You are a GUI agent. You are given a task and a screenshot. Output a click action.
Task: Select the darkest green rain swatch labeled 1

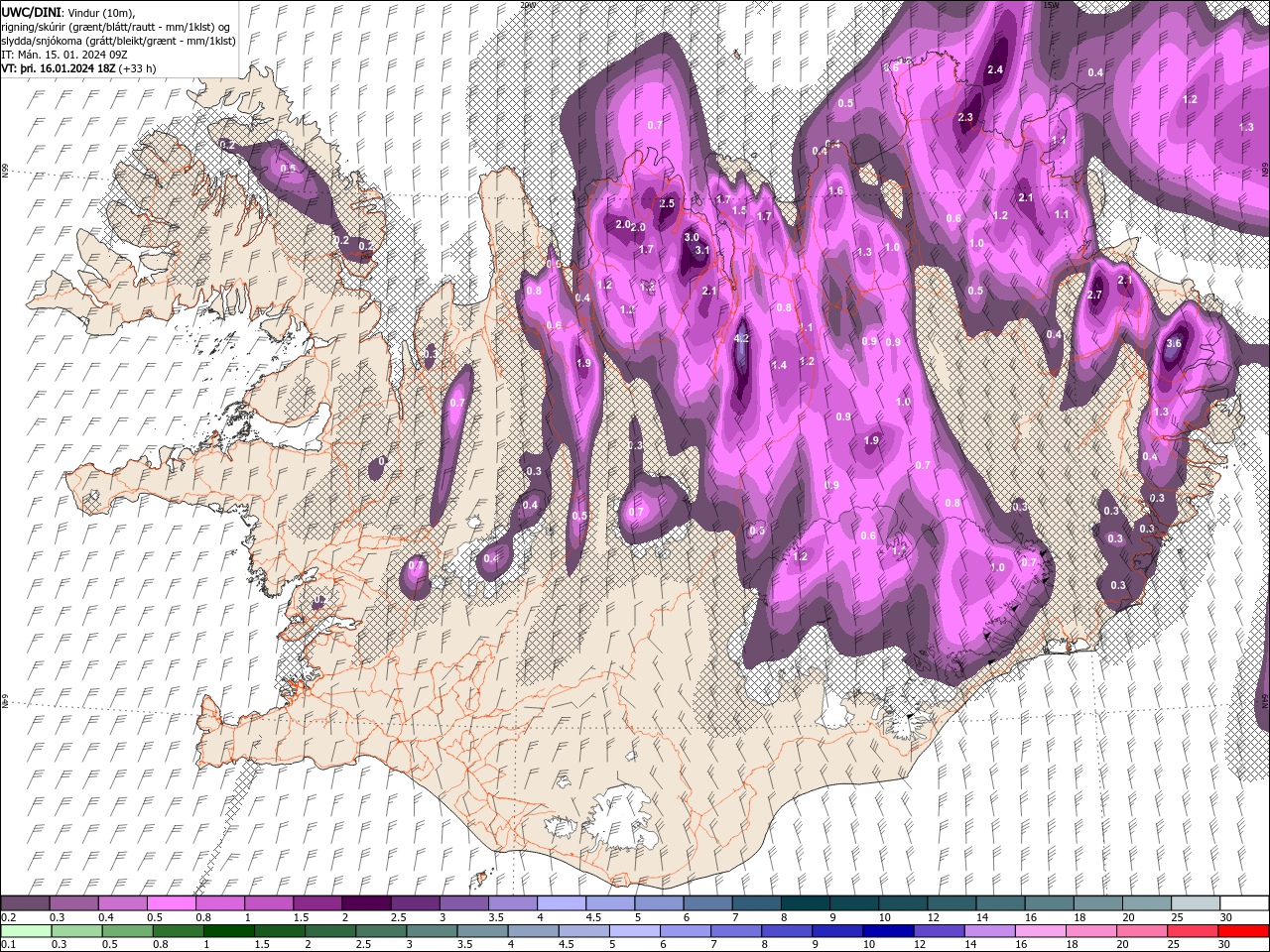229,930
